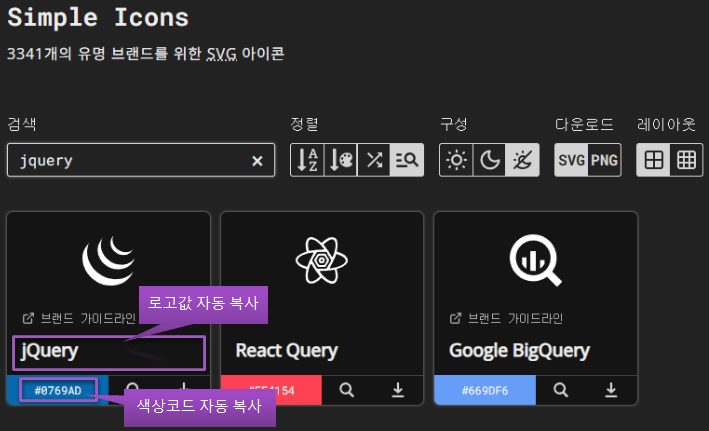The image size is (709, 431).
Task: Download the Google BigQuery icon
Action: click(x=611, y=390)
